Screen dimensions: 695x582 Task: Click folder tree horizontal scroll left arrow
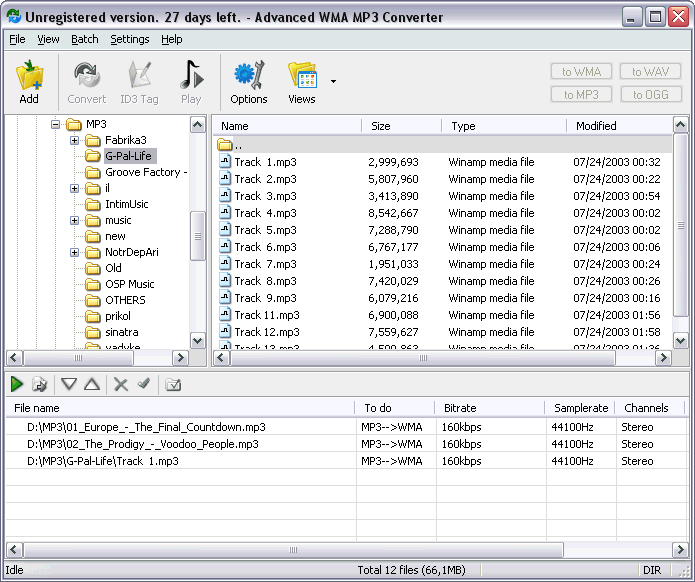(x=14, y=358)
